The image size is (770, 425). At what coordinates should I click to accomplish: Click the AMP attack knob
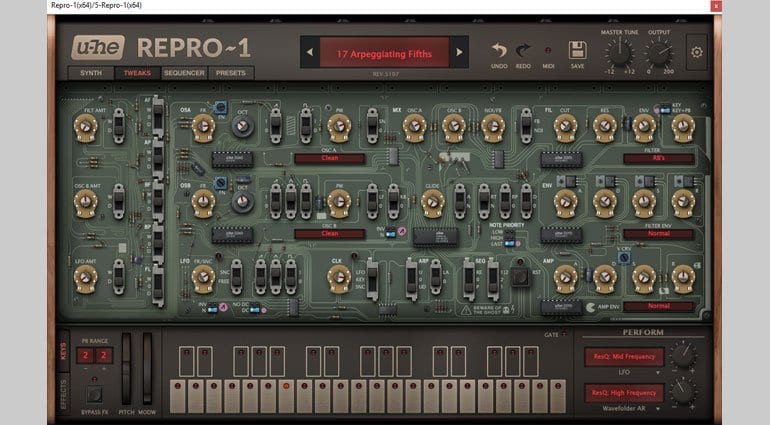pyautogui.click(x=565, y=278)
